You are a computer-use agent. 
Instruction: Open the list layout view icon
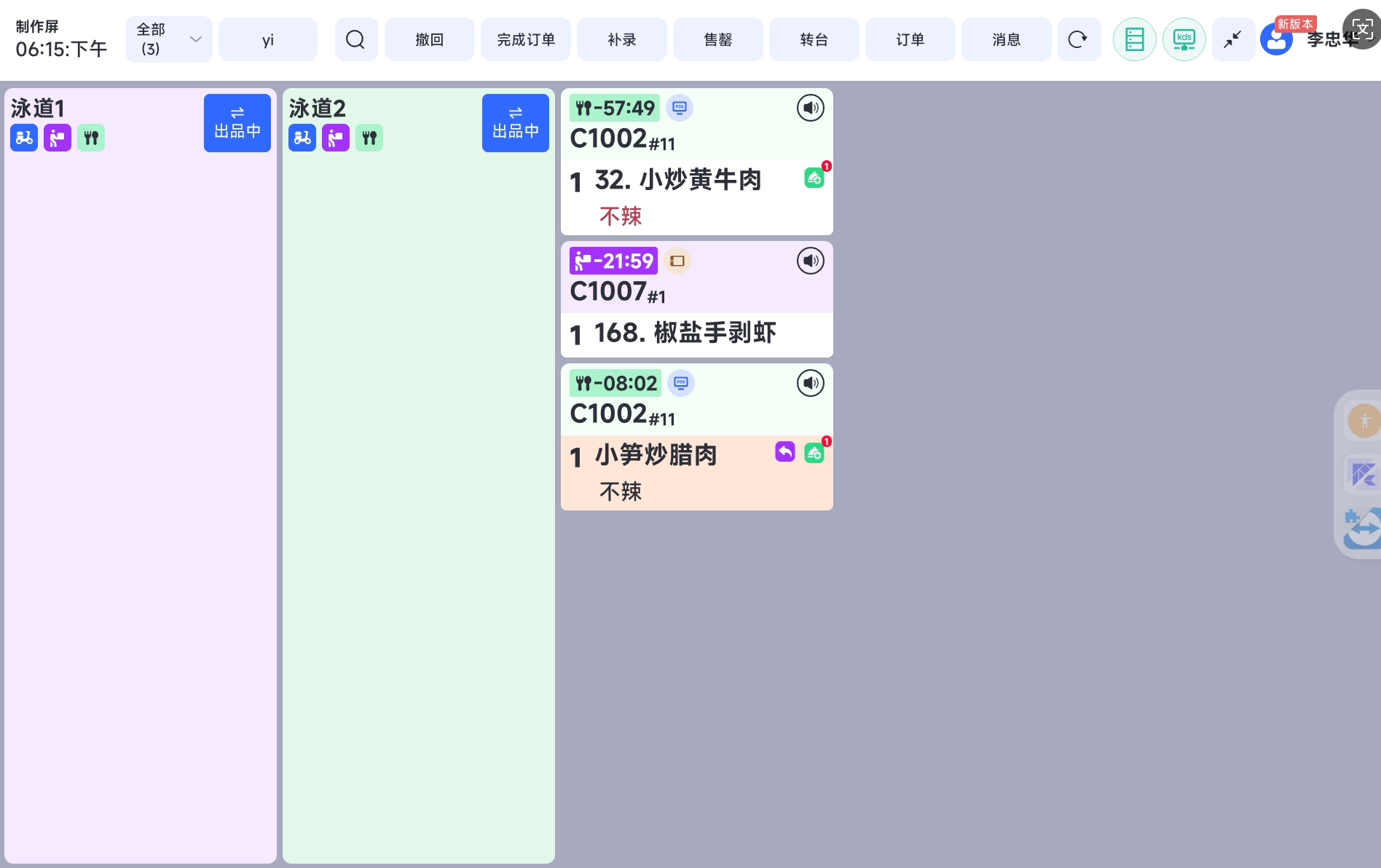1134,39
